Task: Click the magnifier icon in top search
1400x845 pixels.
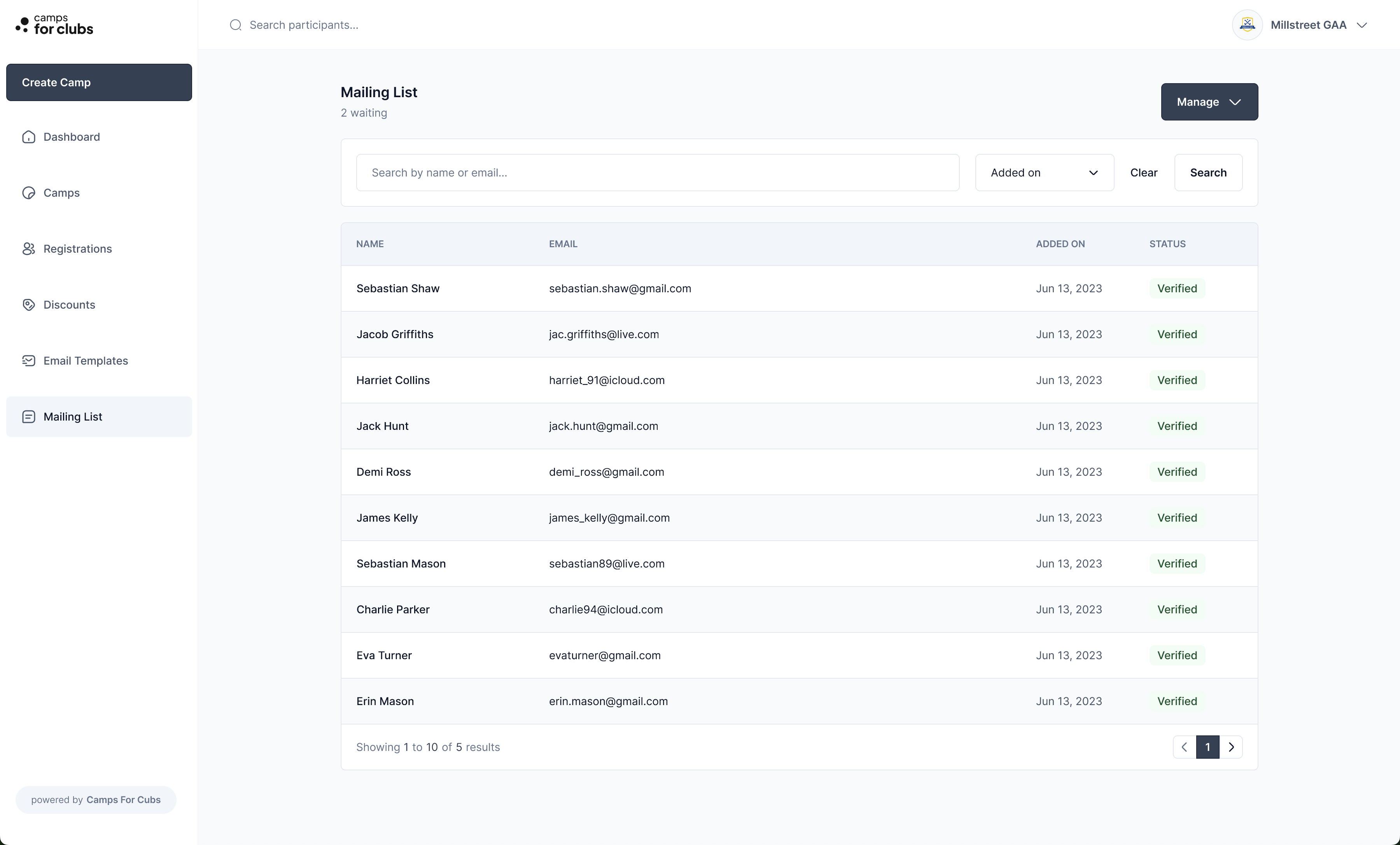Action: coord(235,25)
